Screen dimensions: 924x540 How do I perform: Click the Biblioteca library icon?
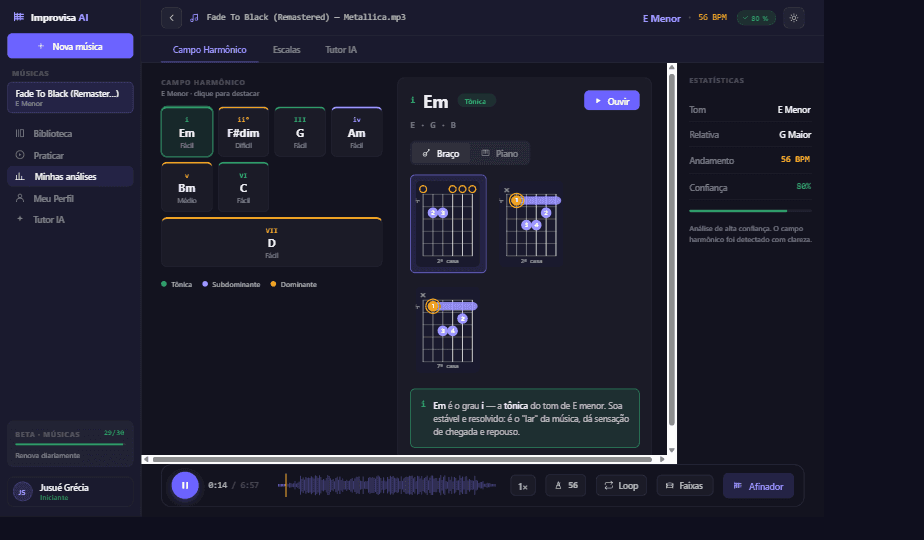click(x=20, y=133)
